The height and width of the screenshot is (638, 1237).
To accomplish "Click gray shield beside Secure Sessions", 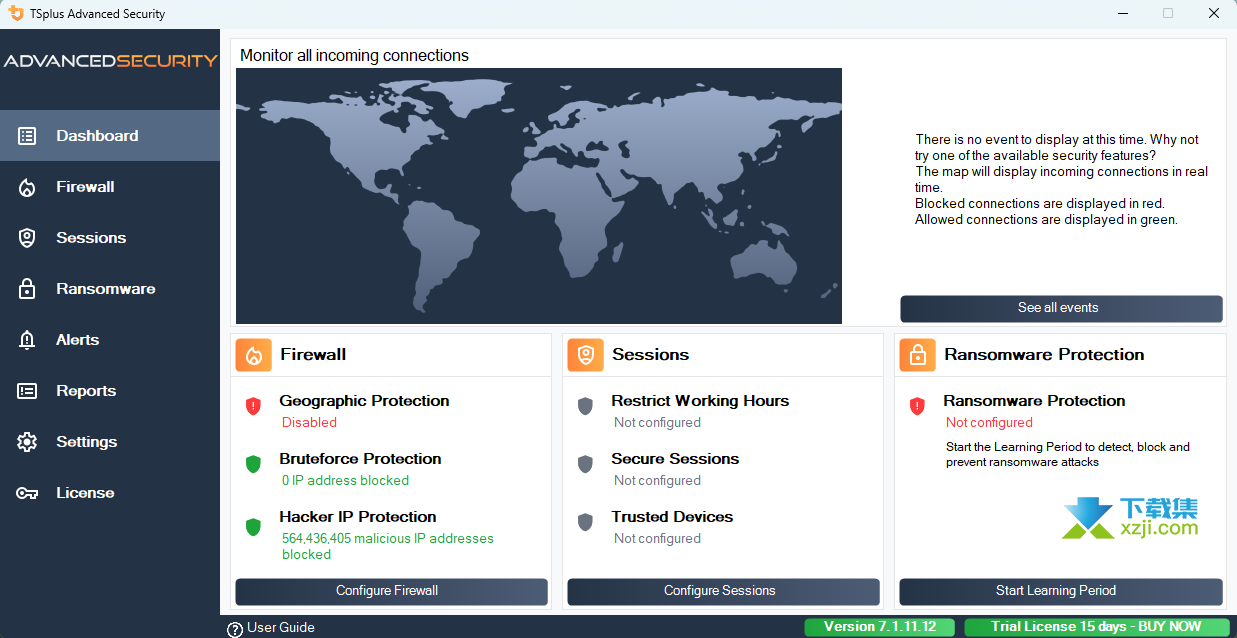I will coord(586,464).
